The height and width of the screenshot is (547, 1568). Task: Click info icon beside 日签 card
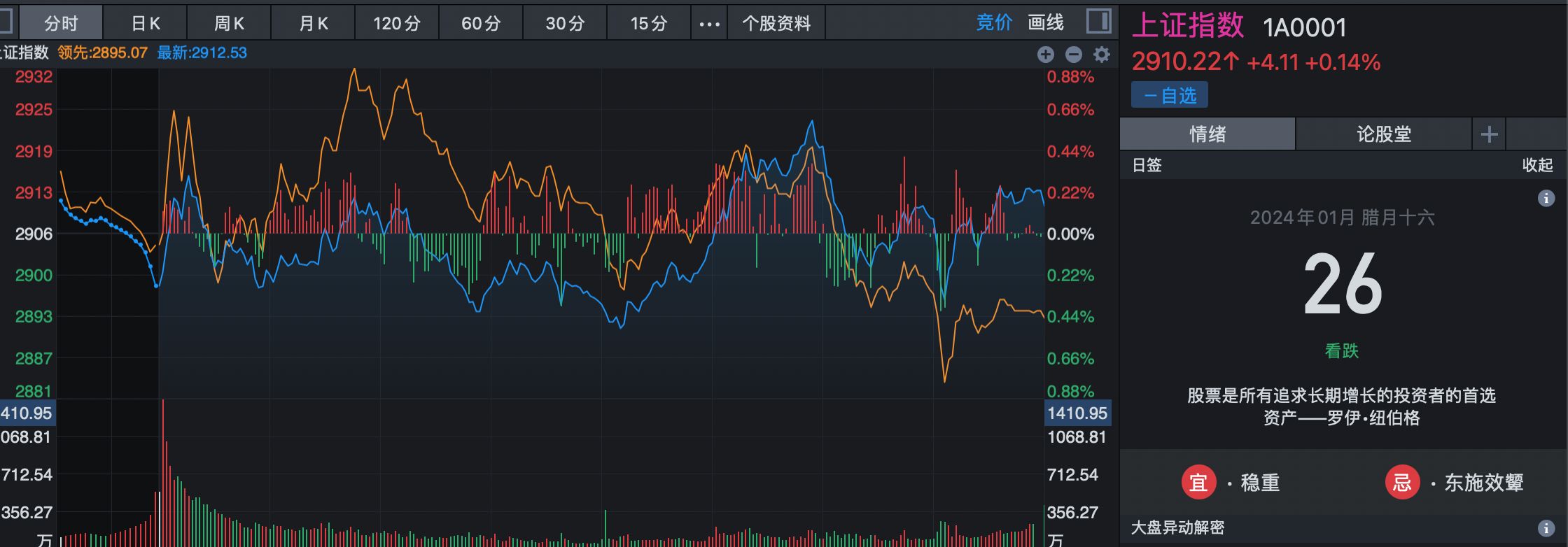coord(1546,199)
